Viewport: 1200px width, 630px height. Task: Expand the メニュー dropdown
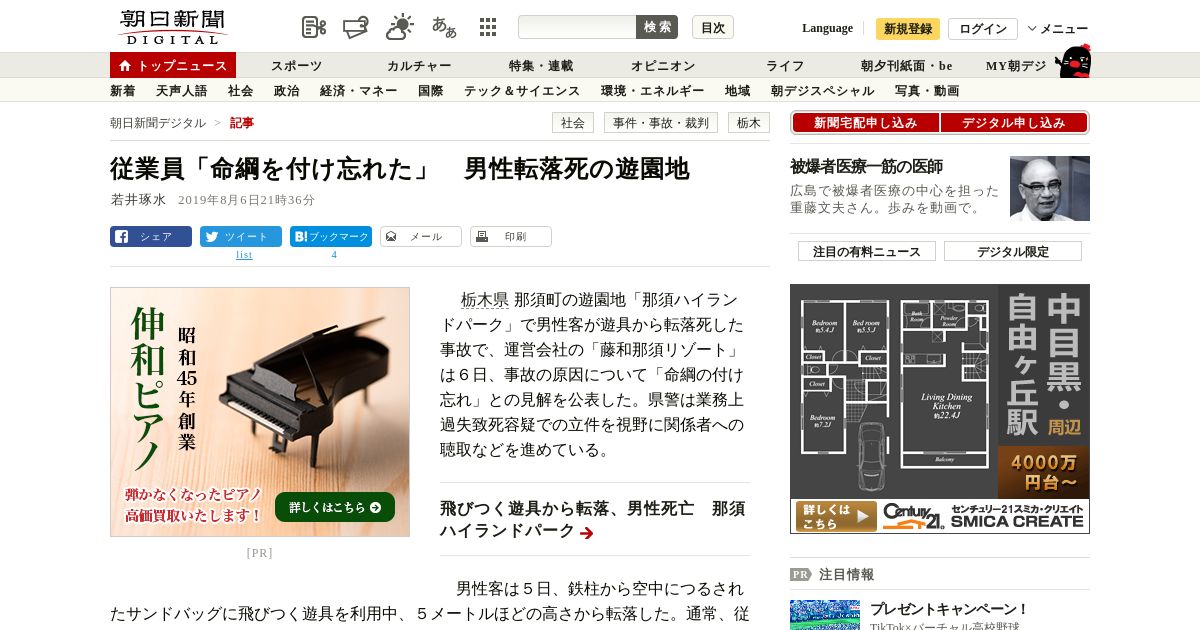point(1058,29)
